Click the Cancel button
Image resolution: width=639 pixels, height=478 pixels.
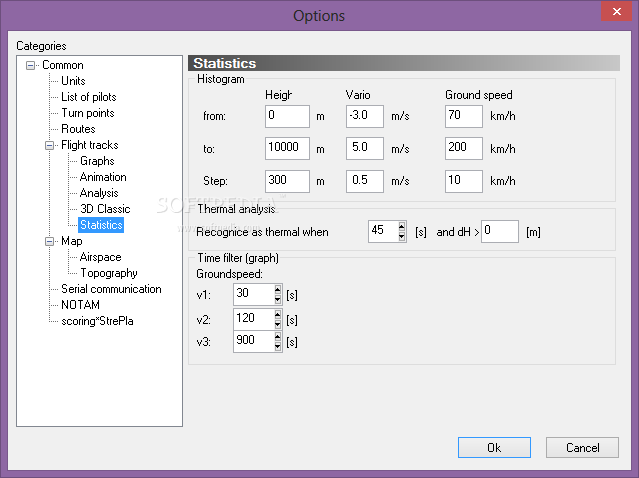[x=582, y=447]
